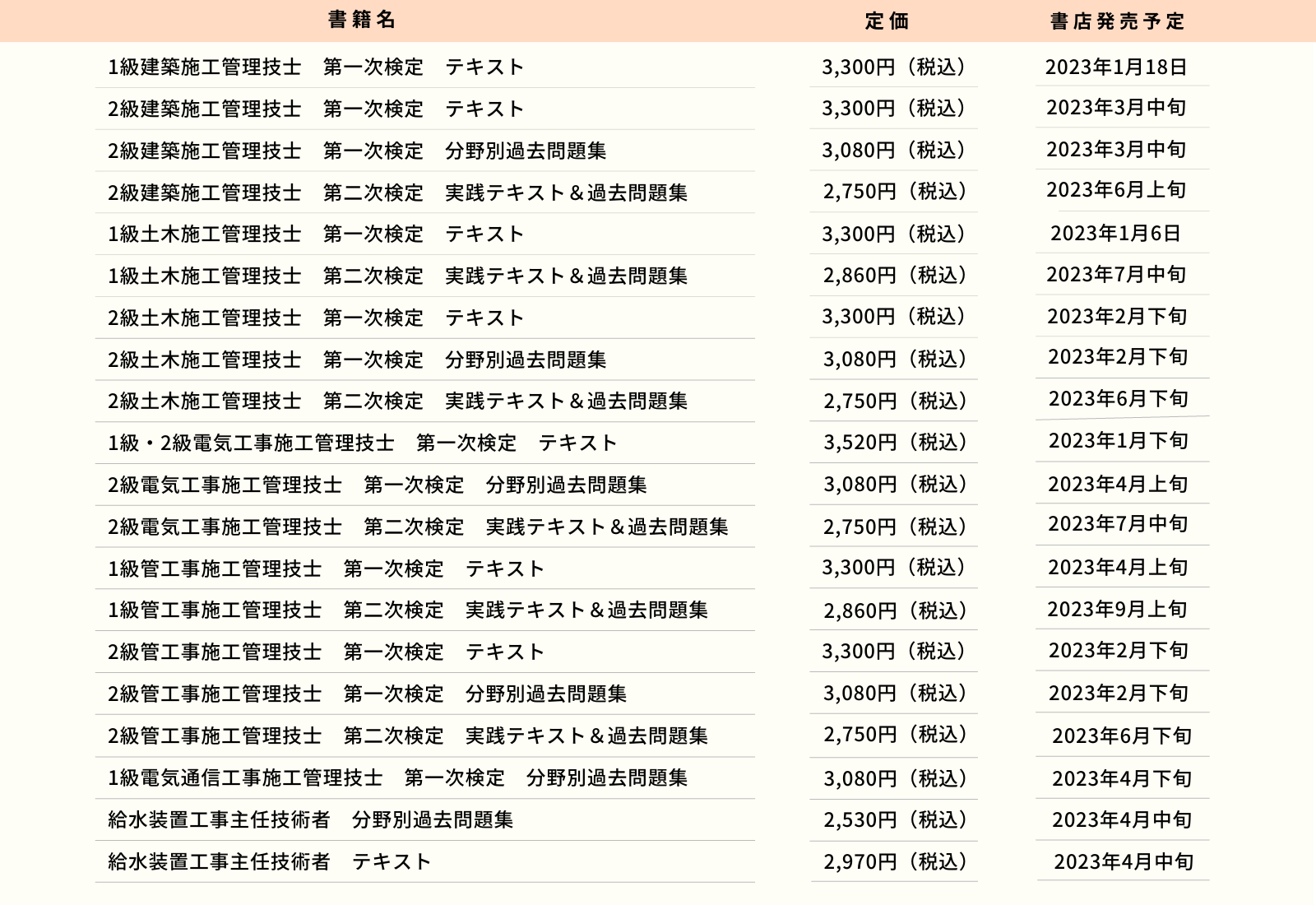1316x905 pixels.
Task: Click "1級管工事施工管理技士 第二次検定 実践テキスト＆過去問題集" title
Action: click(x=408, y=610)
